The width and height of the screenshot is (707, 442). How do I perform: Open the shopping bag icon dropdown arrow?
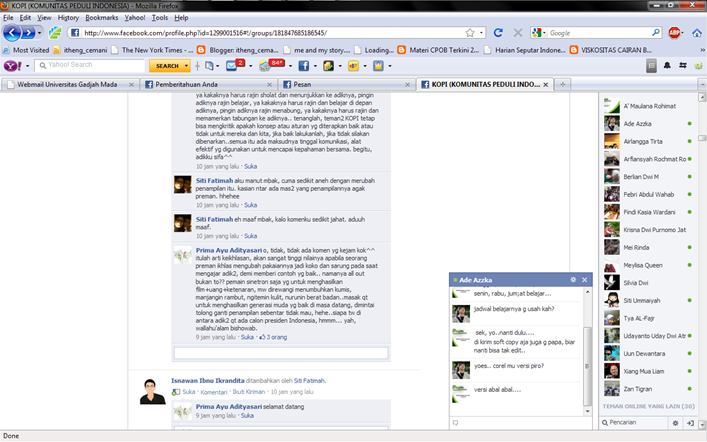[x=390, y=66]
